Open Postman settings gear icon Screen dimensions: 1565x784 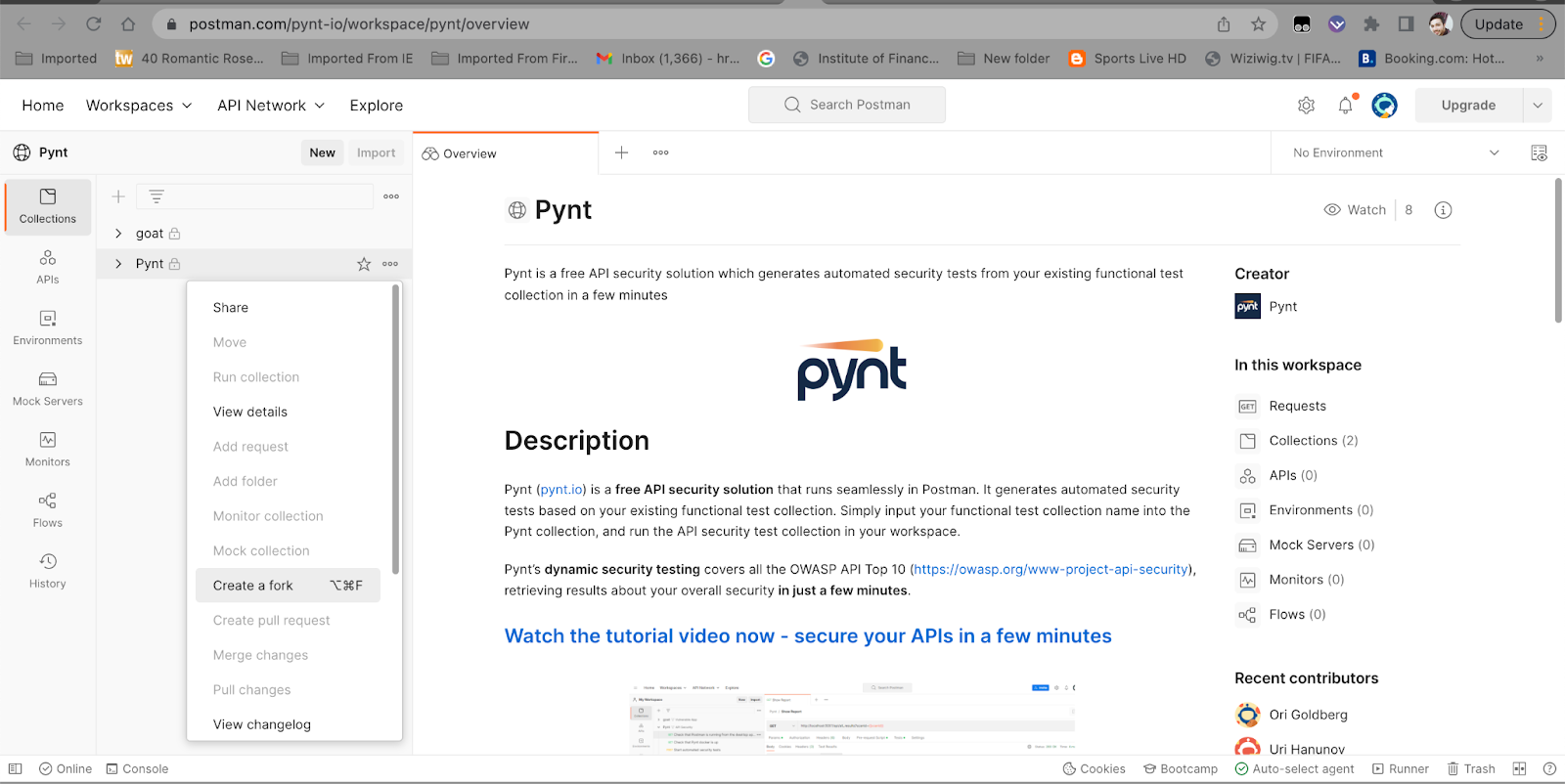point(1306,106)
